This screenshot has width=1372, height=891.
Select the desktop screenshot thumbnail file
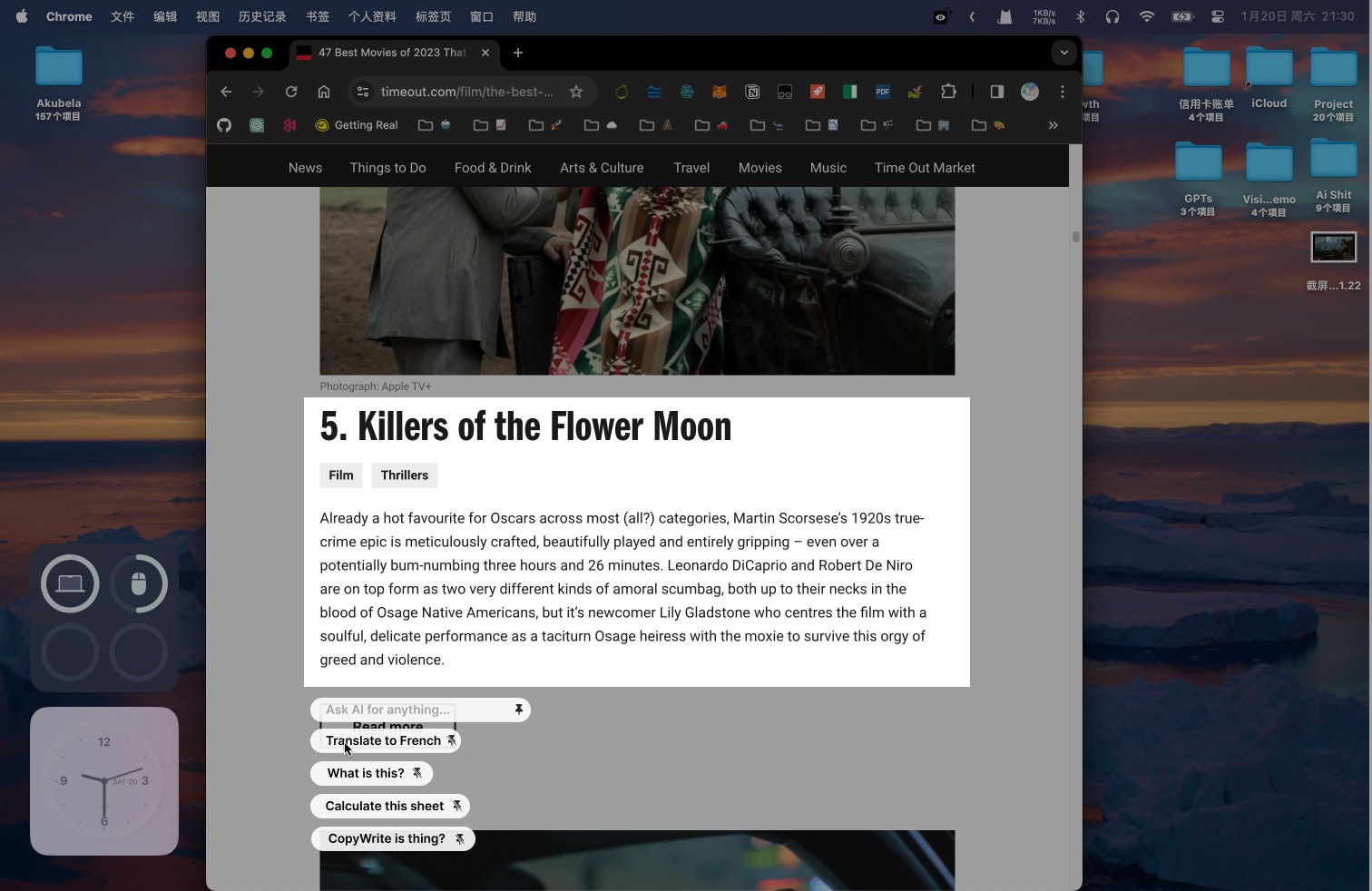point(1333,247)
